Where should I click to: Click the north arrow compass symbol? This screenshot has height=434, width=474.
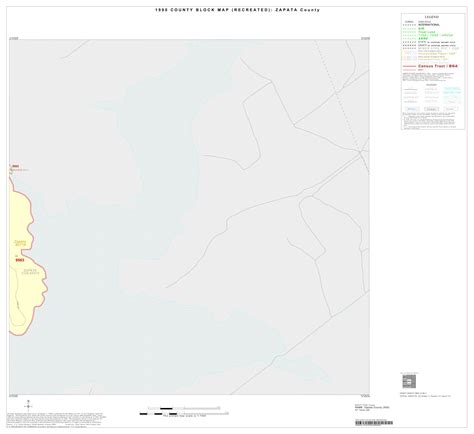click(28, 406)
